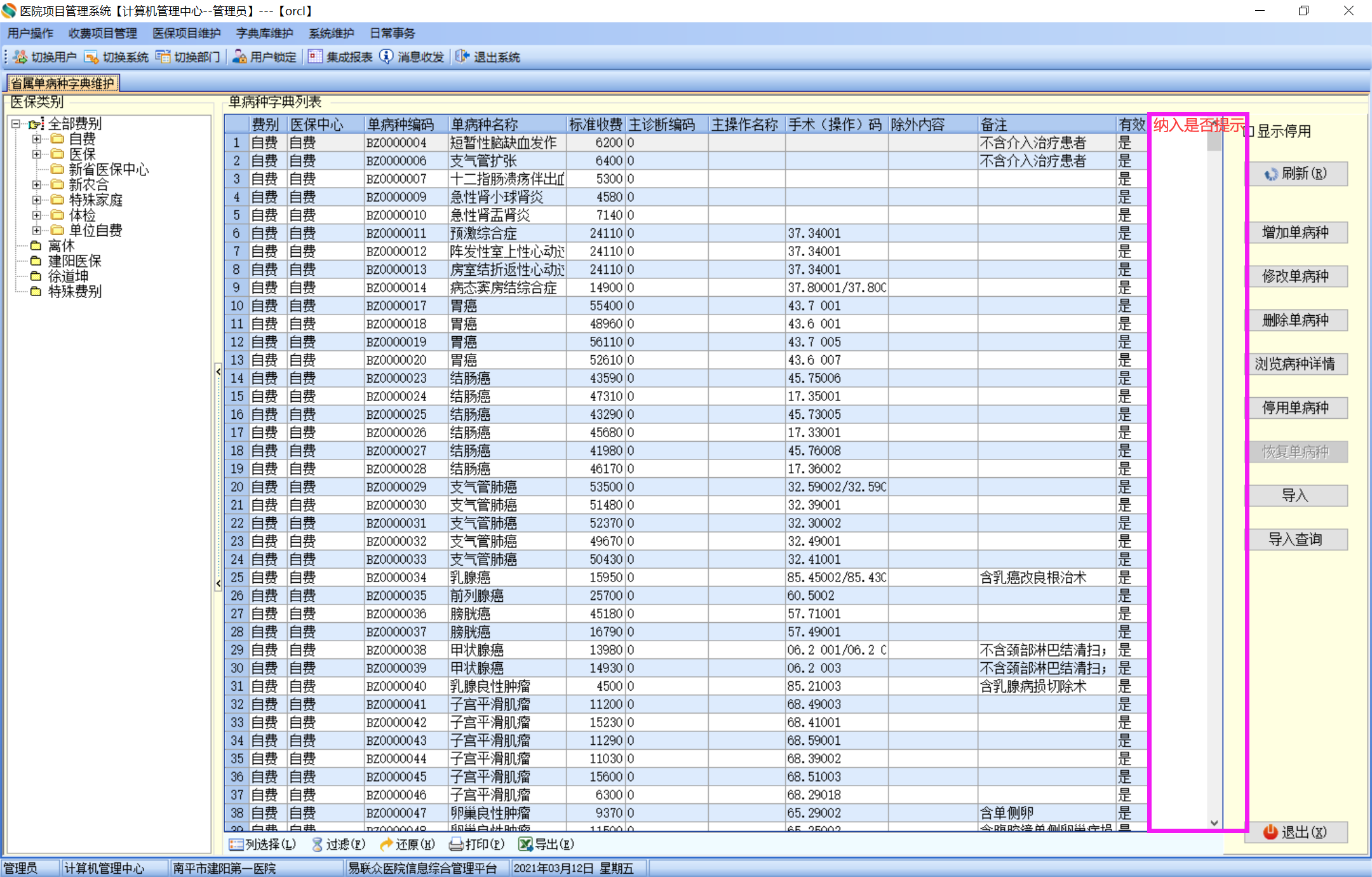1372x877 pixels.
Task: Click the print icon in bottom bar
Action: (456, 844)
